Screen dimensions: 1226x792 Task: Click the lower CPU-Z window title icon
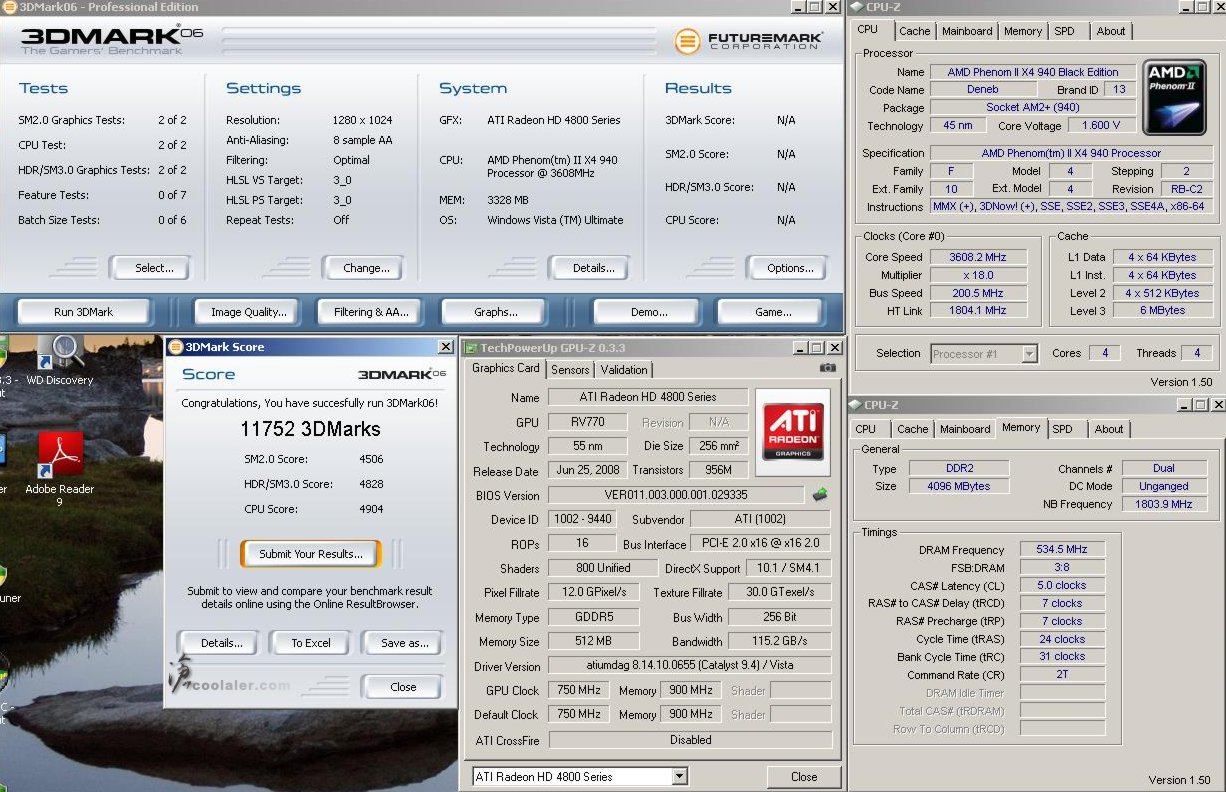(x=855, y=404)
